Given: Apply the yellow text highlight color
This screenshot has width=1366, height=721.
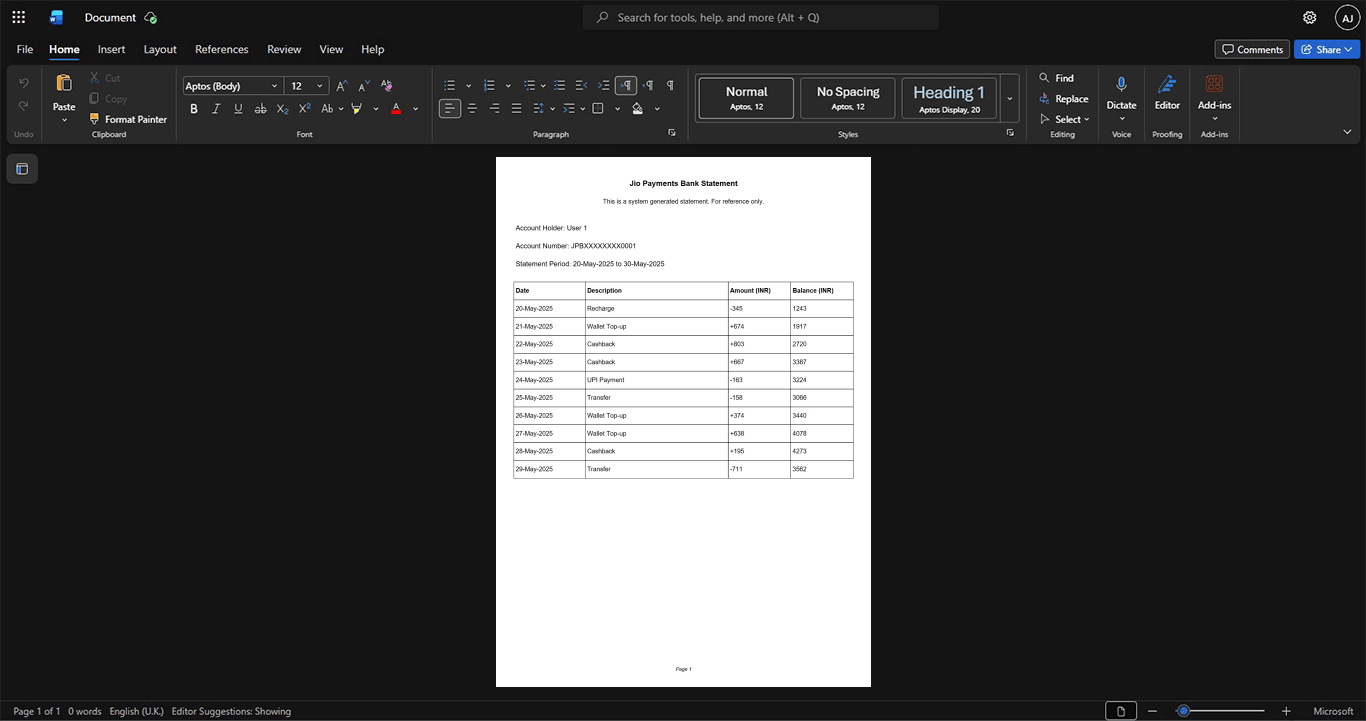Looking at the screenshot, I should (356, 109).
